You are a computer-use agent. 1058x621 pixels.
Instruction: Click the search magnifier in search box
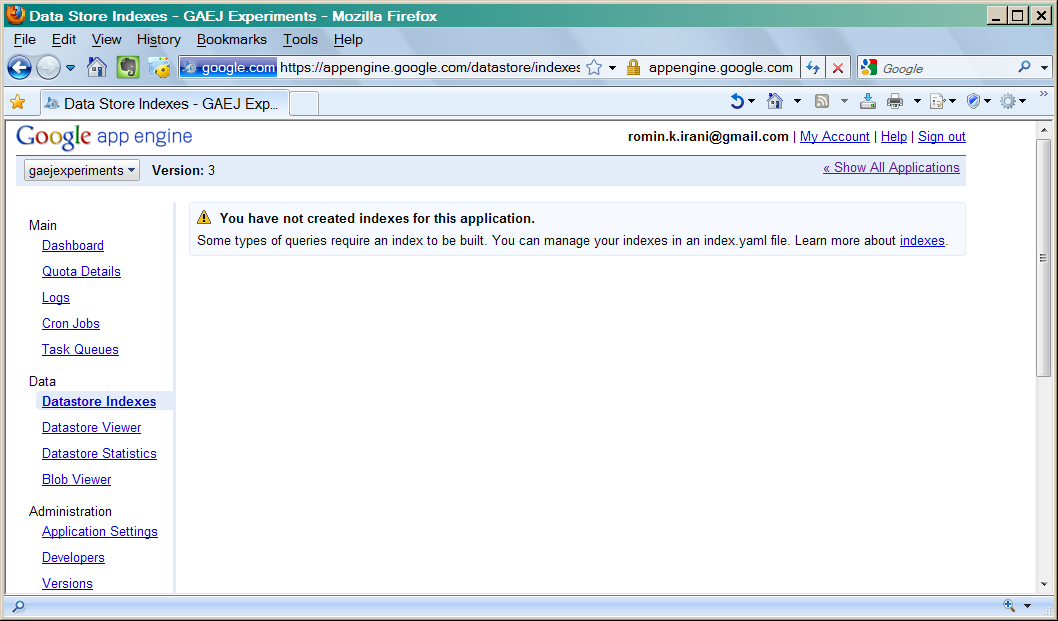click(x=1024, y=67)
